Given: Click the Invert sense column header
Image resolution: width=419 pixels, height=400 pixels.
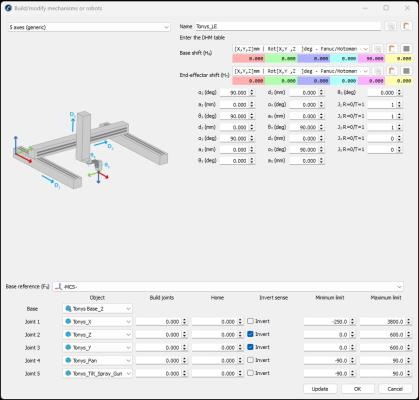Looking at the screenshot, I should click(x=273, y=297).
